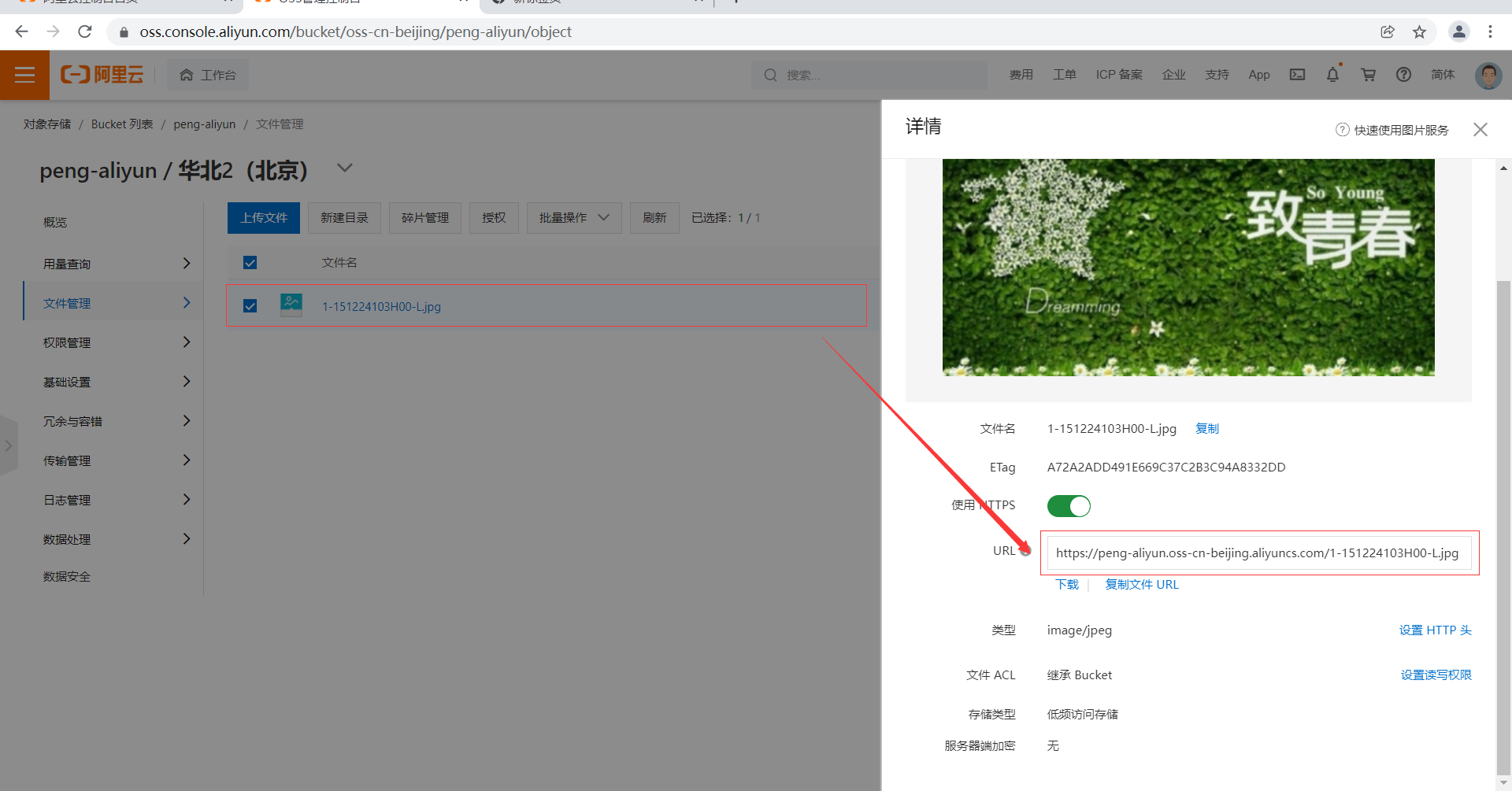1512x791 pixels.
Task: Click 设置 HTTP 头 link
Action: tap(1435, 630)
